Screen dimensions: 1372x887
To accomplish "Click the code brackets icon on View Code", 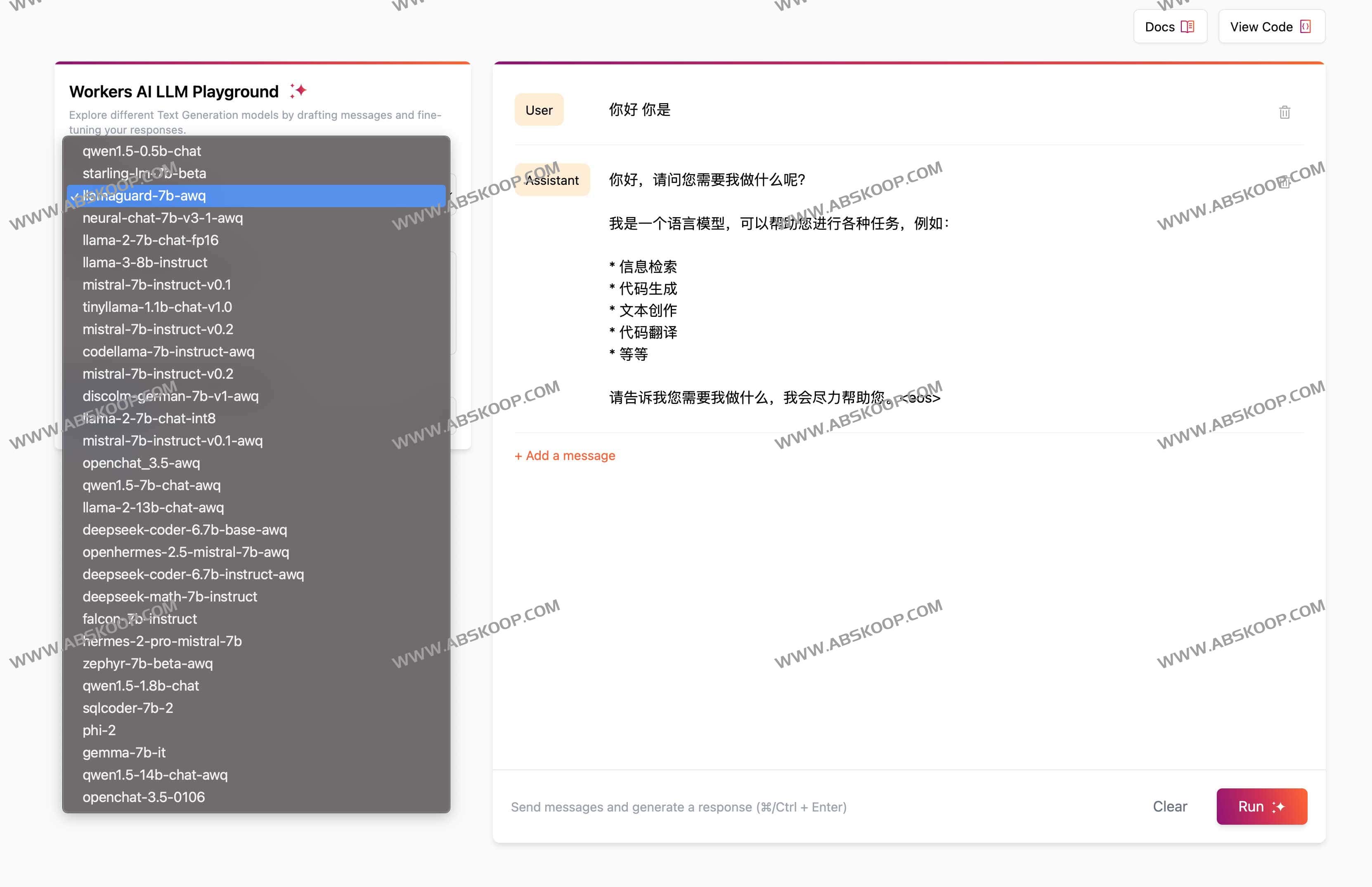I will coord(1305,26).
